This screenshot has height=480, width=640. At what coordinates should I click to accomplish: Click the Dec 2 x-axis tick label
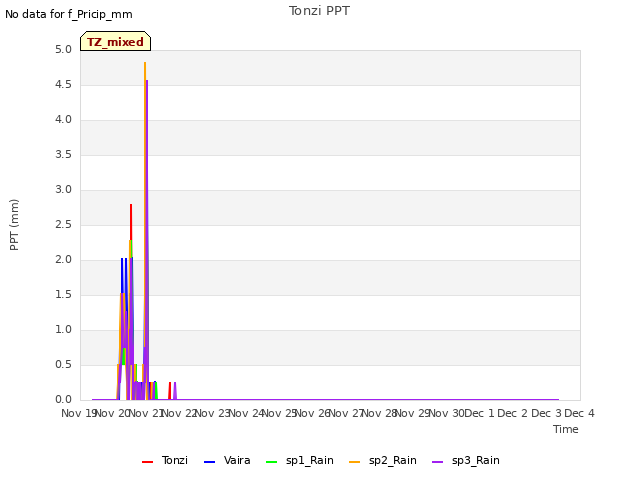513,413
